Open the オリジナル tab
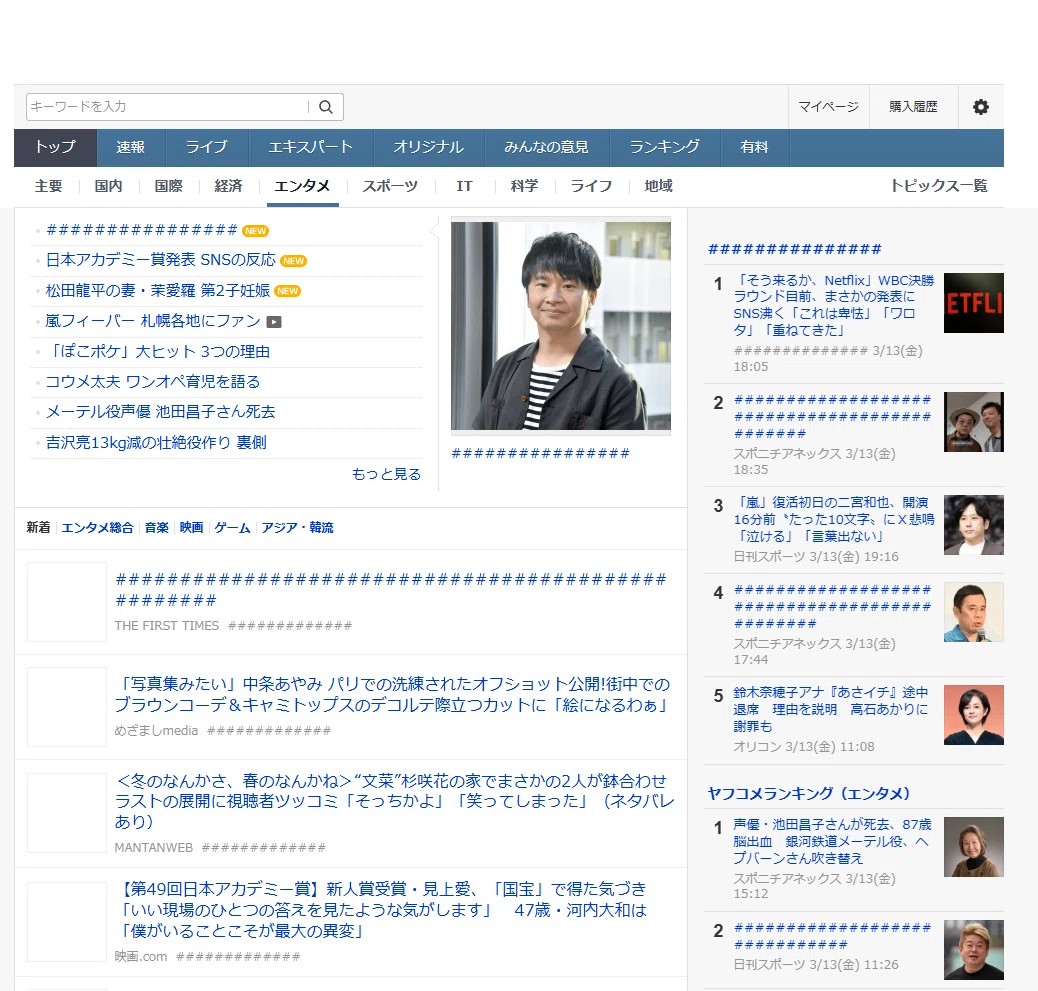 coord(429,148)
